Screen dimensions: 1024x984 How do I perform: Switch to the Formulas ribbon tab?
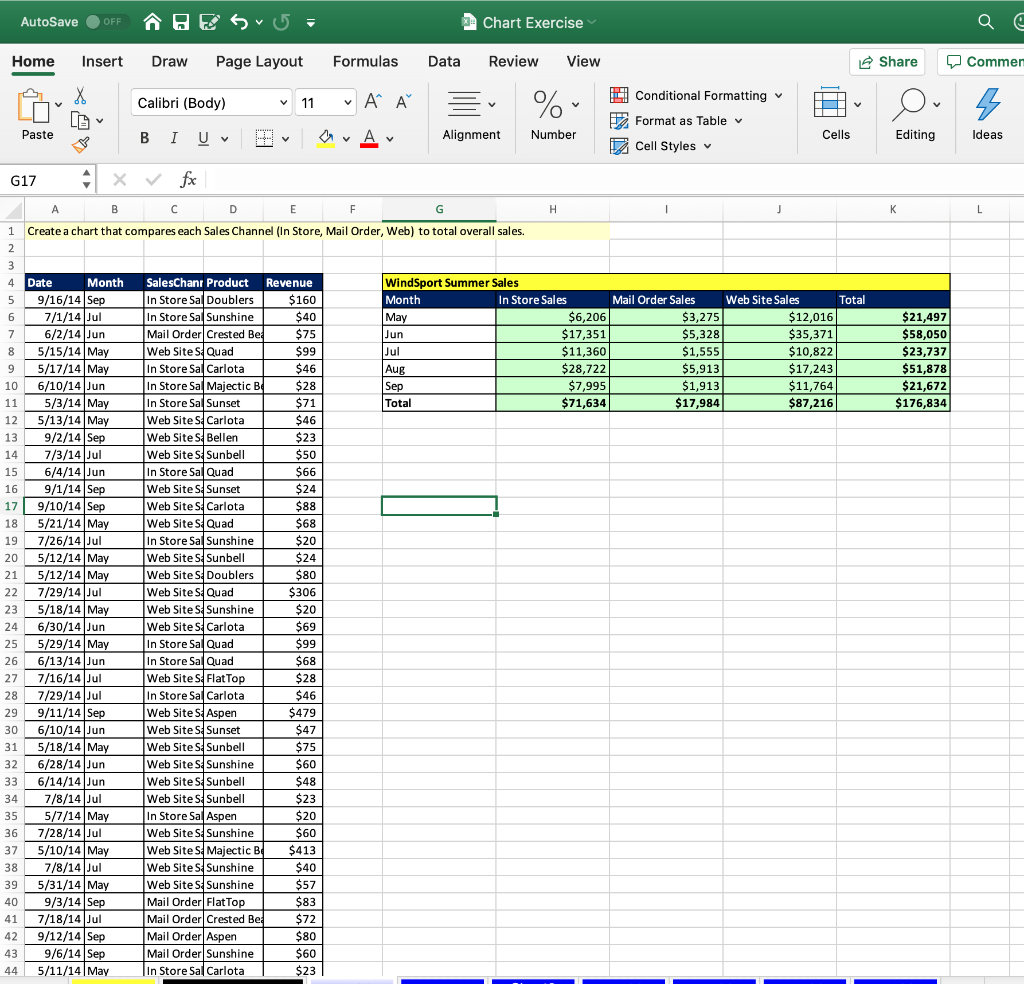(x=365, y=61)
